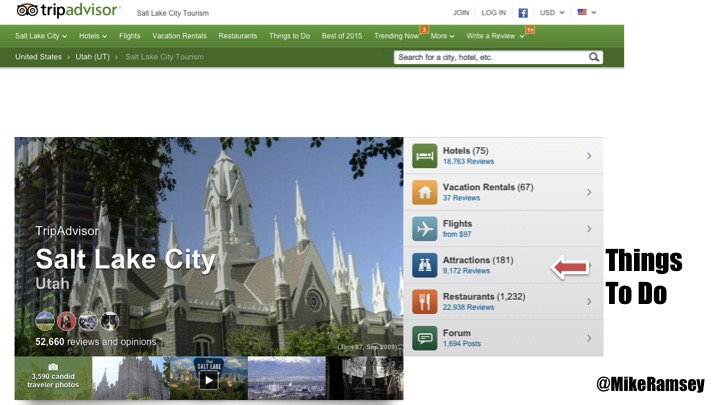Screen dimensions: 720x405
Task: Click the Forum speech bubble icon
Action: [424, 338]
